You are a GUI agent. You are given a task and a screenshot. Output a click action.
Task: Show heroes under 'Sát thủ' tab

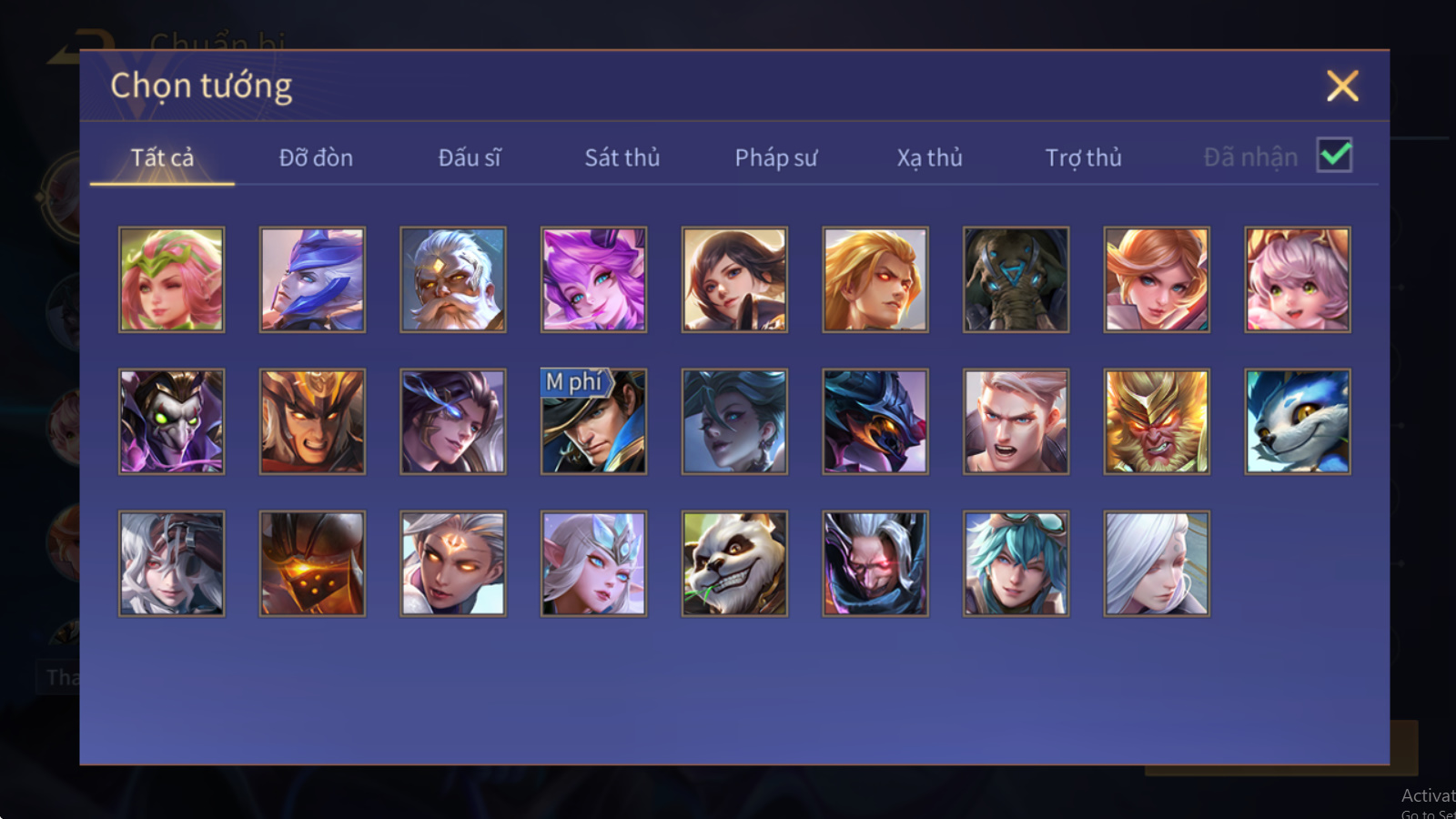tap(622, 157)
